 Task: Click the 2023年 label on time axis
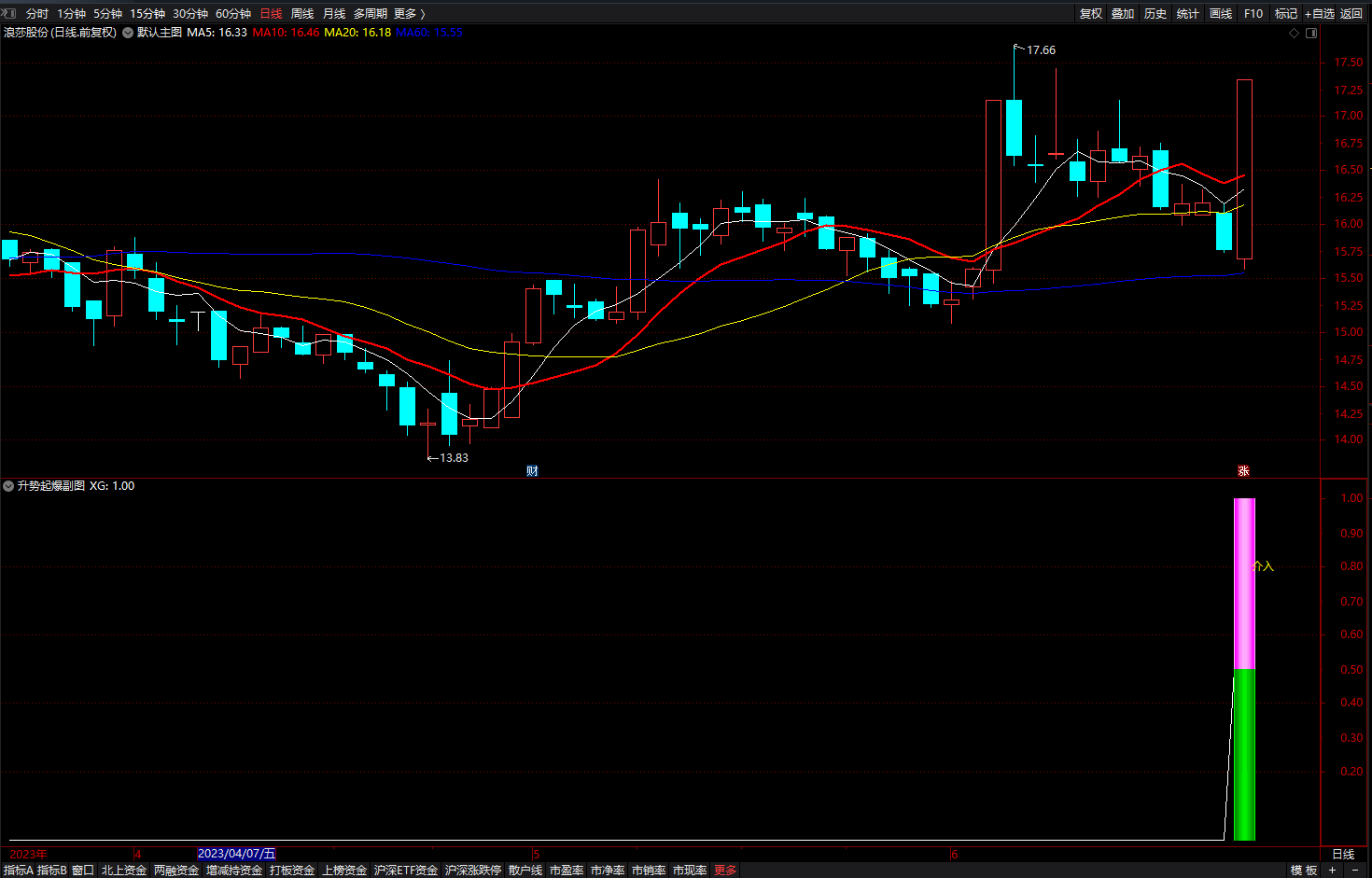tap(28, 855)
